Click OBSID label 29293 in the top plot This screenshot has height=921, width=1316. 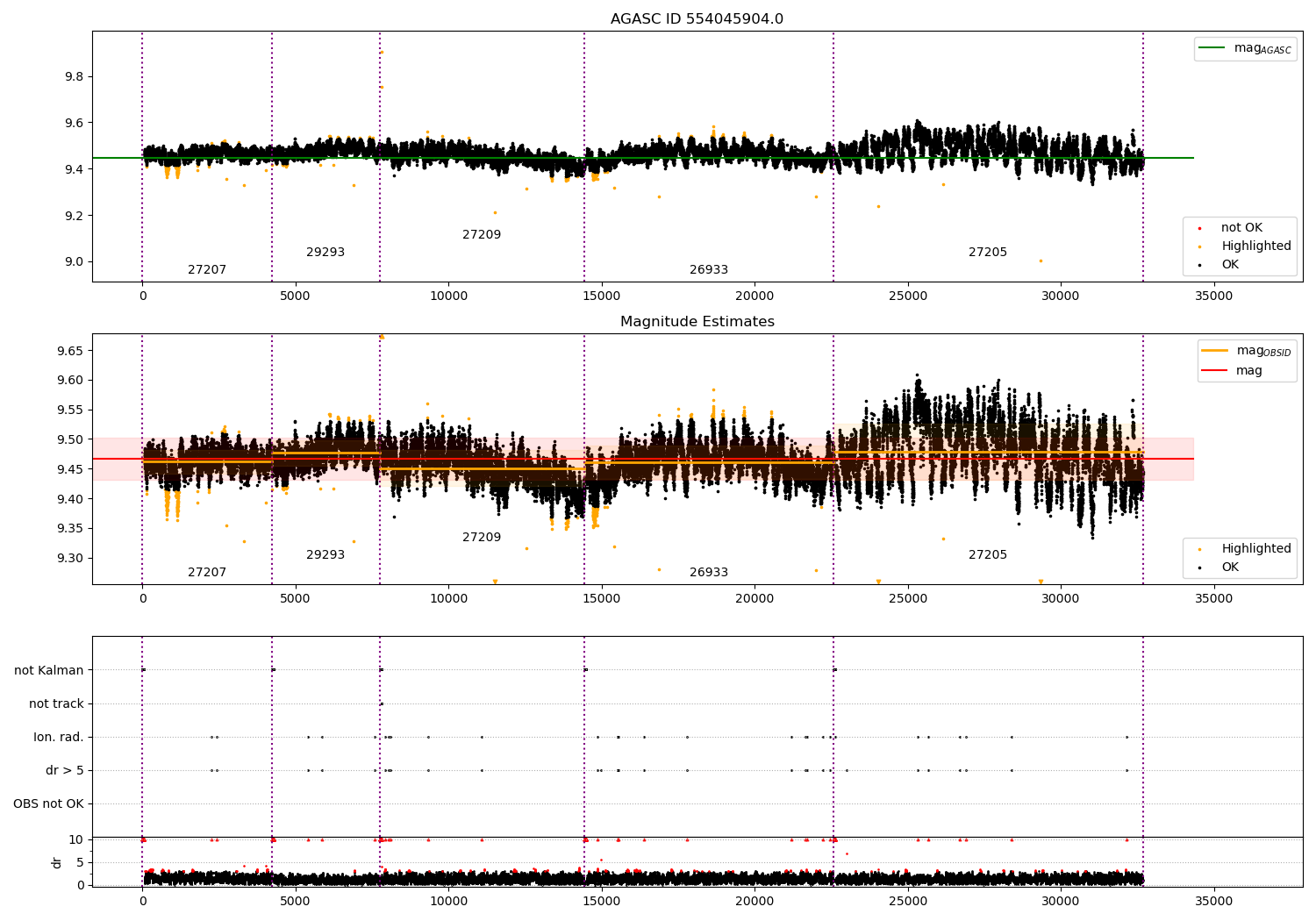pyautogui.click(x=325, y=253)
